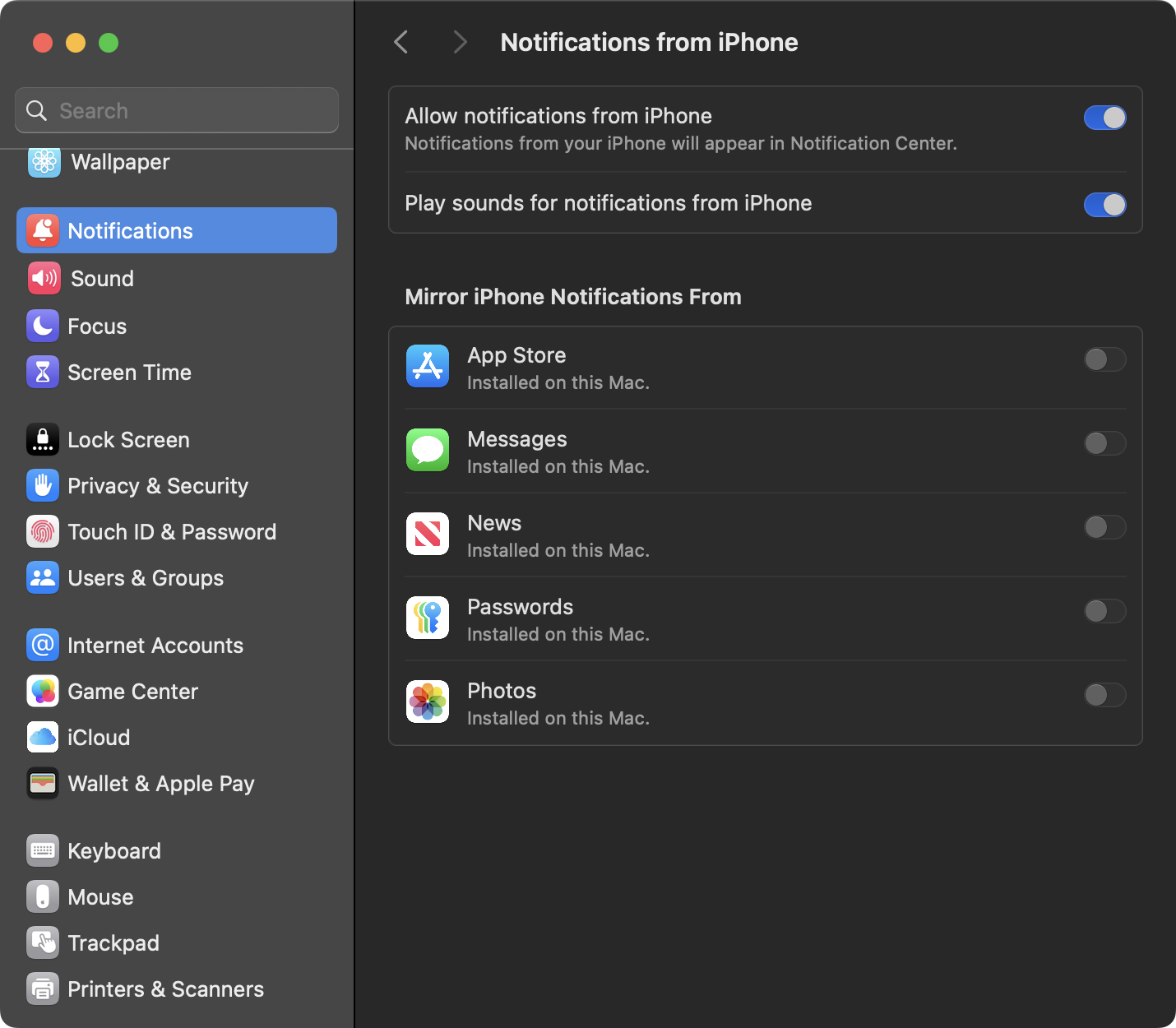Open Lock Screen icon in sidebar
The image size is (1176, 1028).
[x=43, y=439]
